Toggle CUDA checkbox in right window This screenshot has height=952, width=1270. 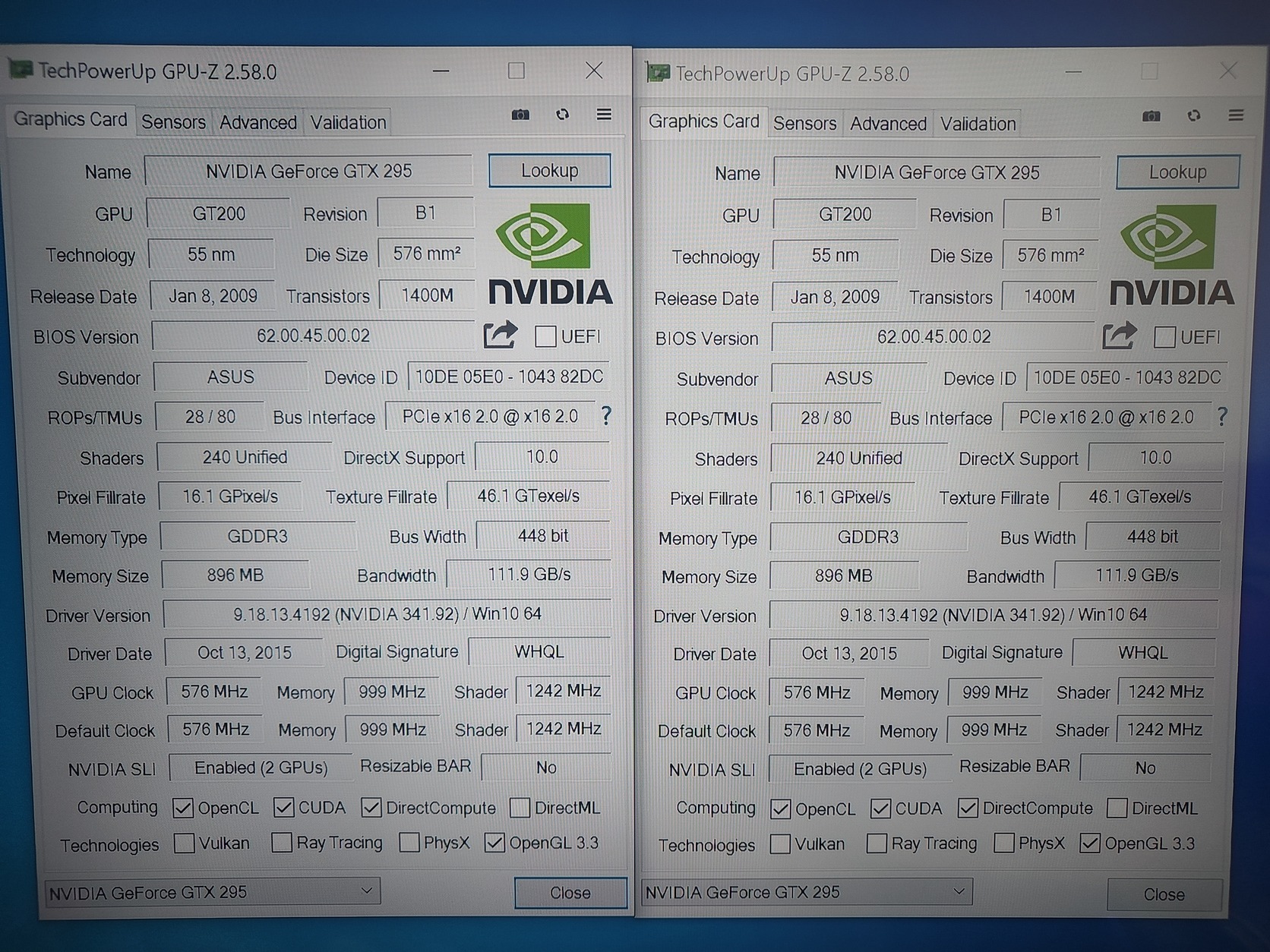[881, 809]
